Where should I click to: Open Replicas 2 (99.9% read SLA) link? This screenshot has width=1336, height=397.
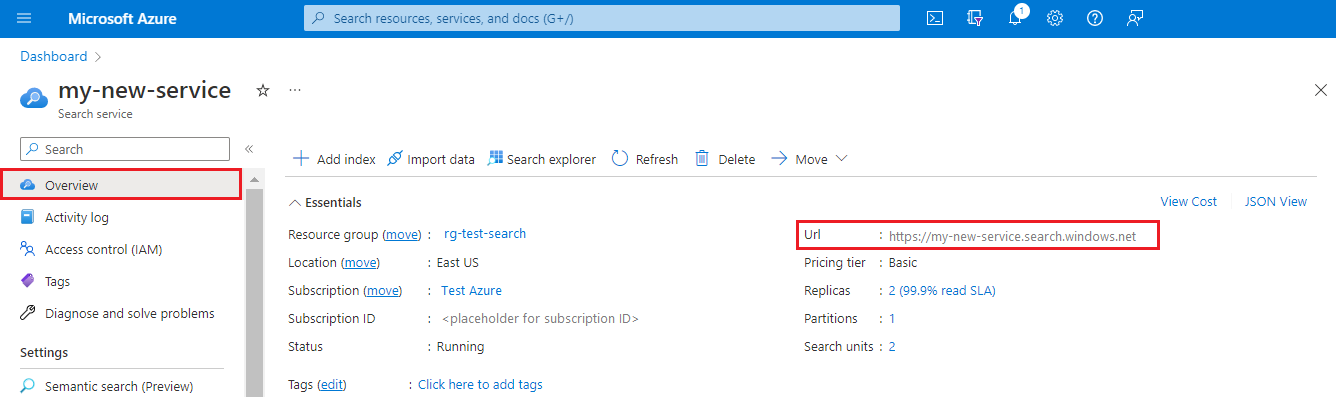coord(942,290)
